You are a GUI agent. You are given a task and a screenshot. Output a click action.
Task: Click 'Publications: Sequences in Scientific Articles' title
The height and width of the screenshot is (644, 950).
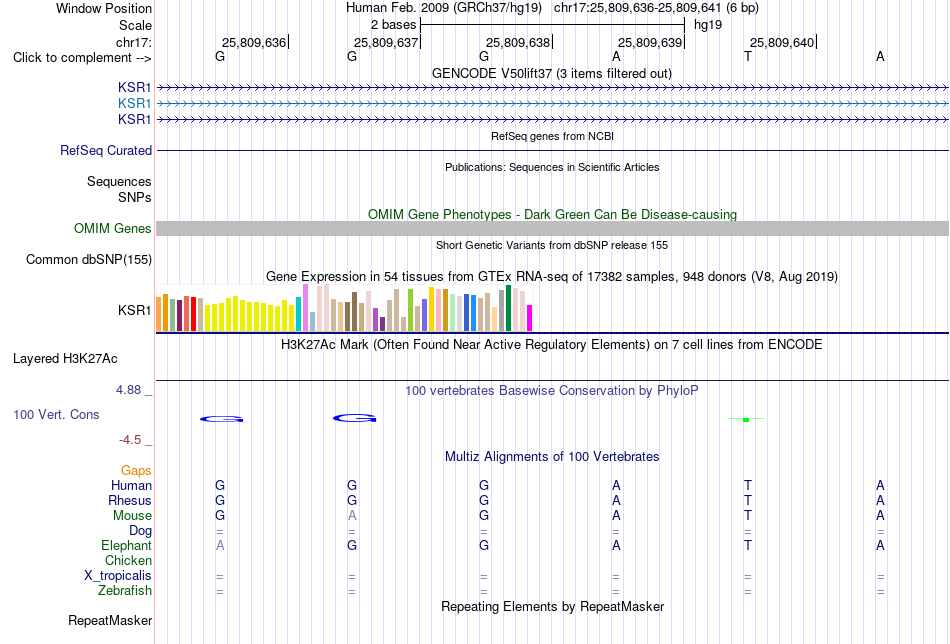coord(552,167)
